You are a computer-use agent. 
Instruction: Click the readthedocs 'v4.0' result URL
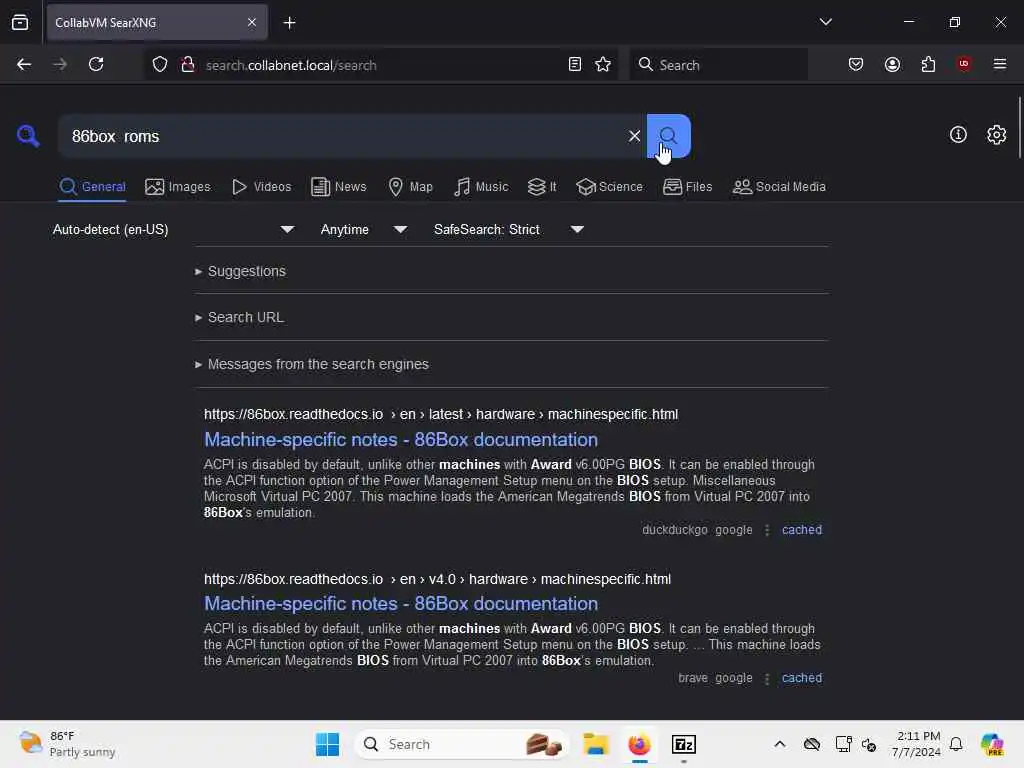[x=437, y=579]
